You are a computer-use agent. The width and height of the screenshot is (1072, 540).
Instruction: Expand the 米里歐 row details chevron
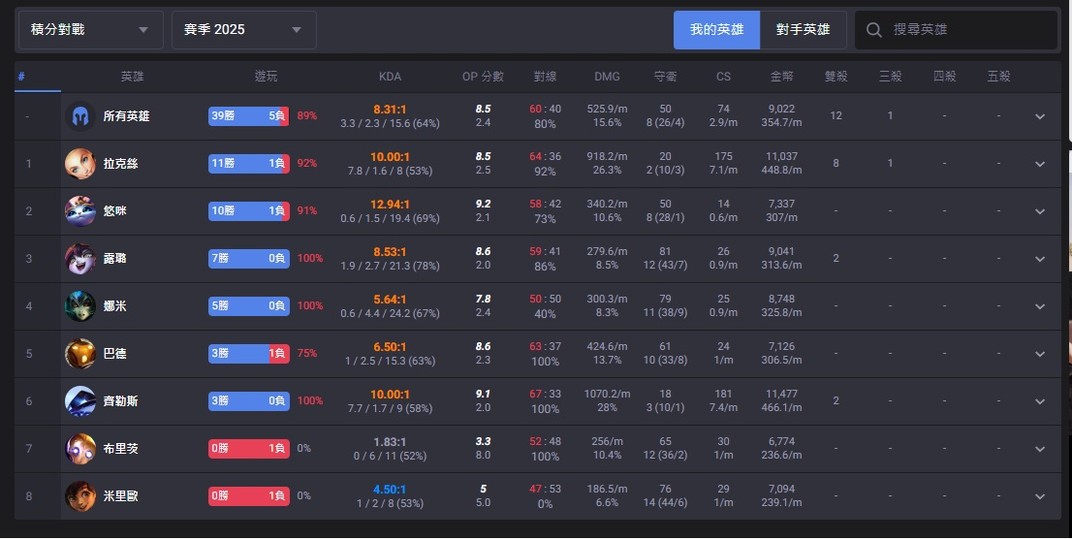pyautogui.click(x=1040, y=497)
